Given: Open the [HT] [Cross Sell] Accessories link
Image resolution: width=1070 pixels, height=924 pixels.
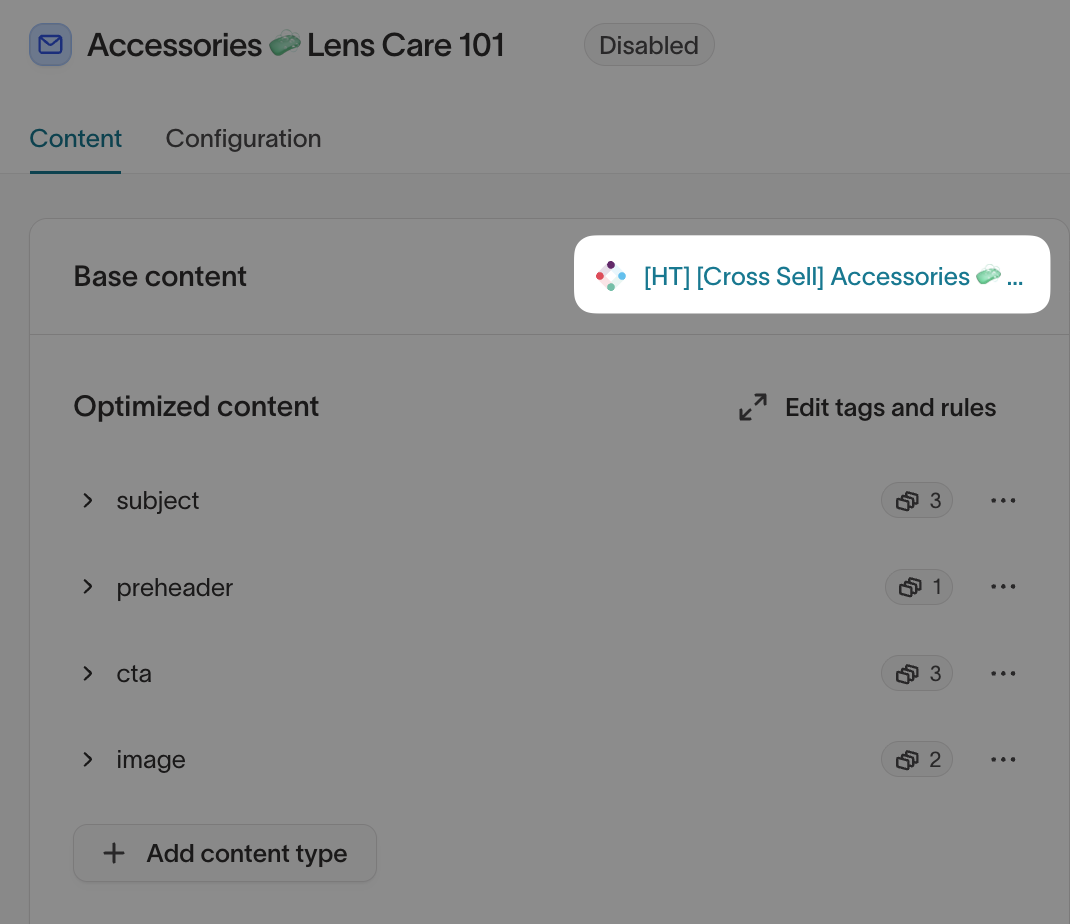Looking at the screenshot, I should pyautogui.click(x=832, y=276).
